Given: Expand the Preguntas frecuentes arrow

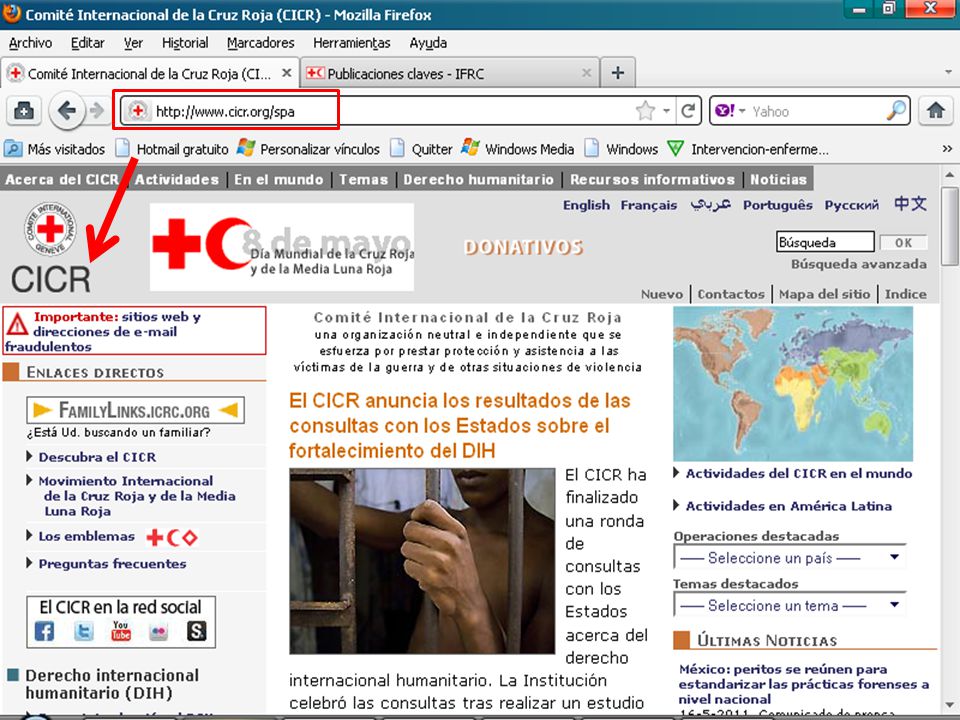Looking at the screenshot, I should tap(29, 563).
